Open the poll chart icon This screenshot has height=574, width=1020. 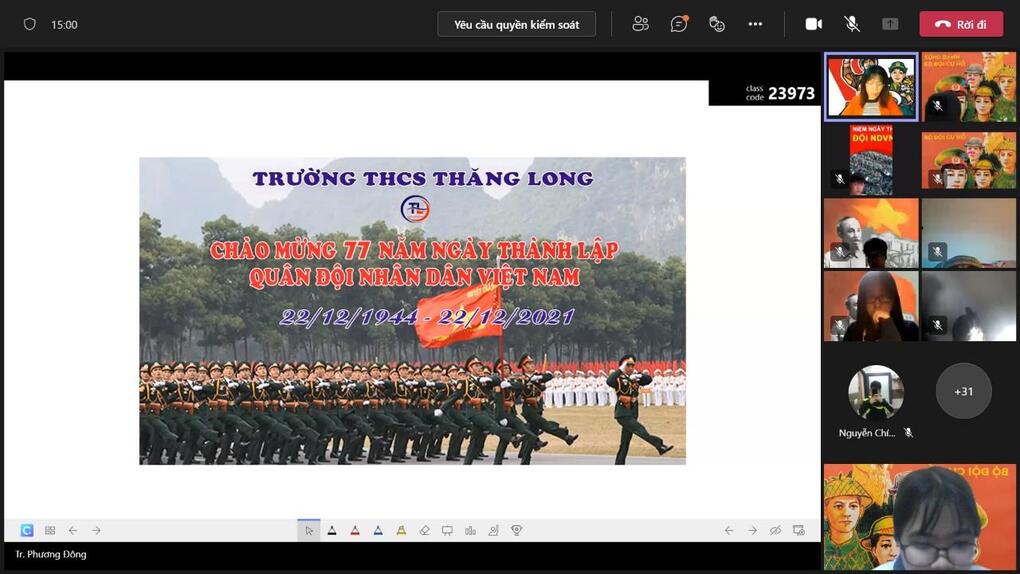[x=470, y=530]
